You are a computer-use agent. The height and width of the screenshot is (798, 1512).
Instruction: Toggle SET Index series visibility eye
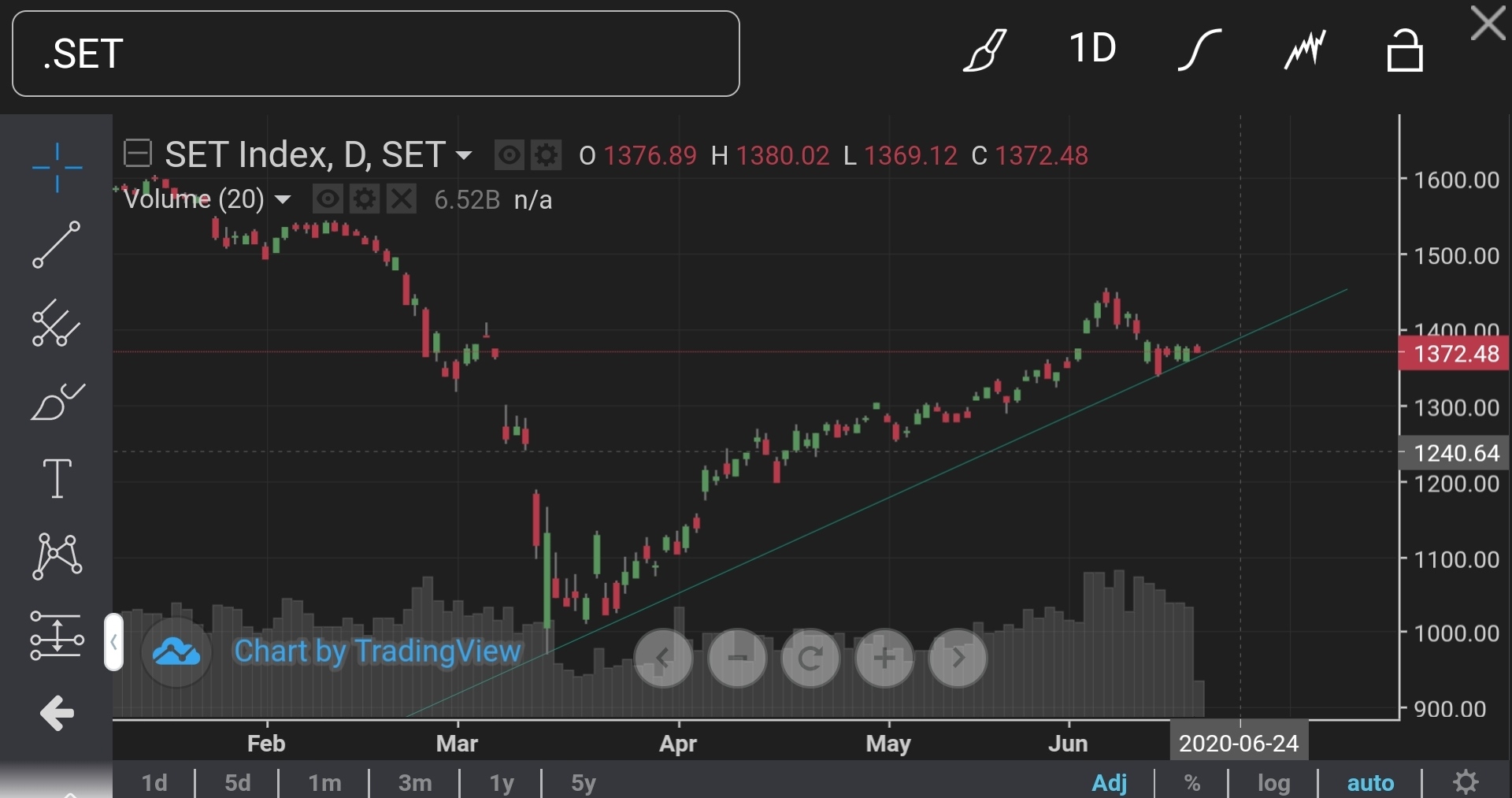[509, 155]
